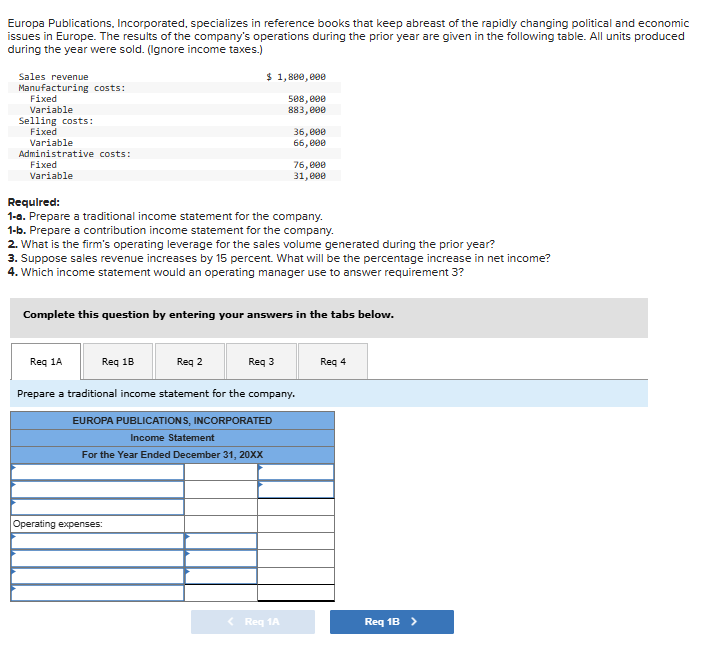The width and height of the screenshot is (708, 647).
Task: Click the Variable label under Administrative costs
Action: pos(51,176)
